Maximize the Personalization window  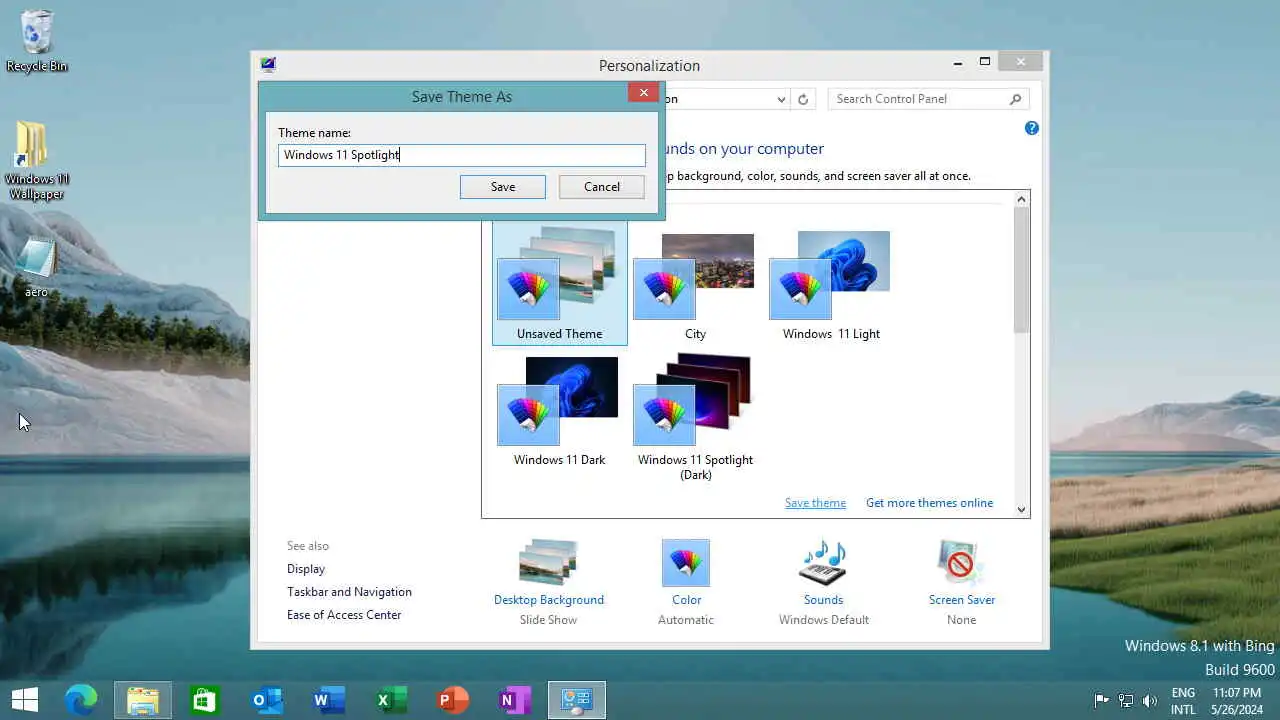click(985, 62)
